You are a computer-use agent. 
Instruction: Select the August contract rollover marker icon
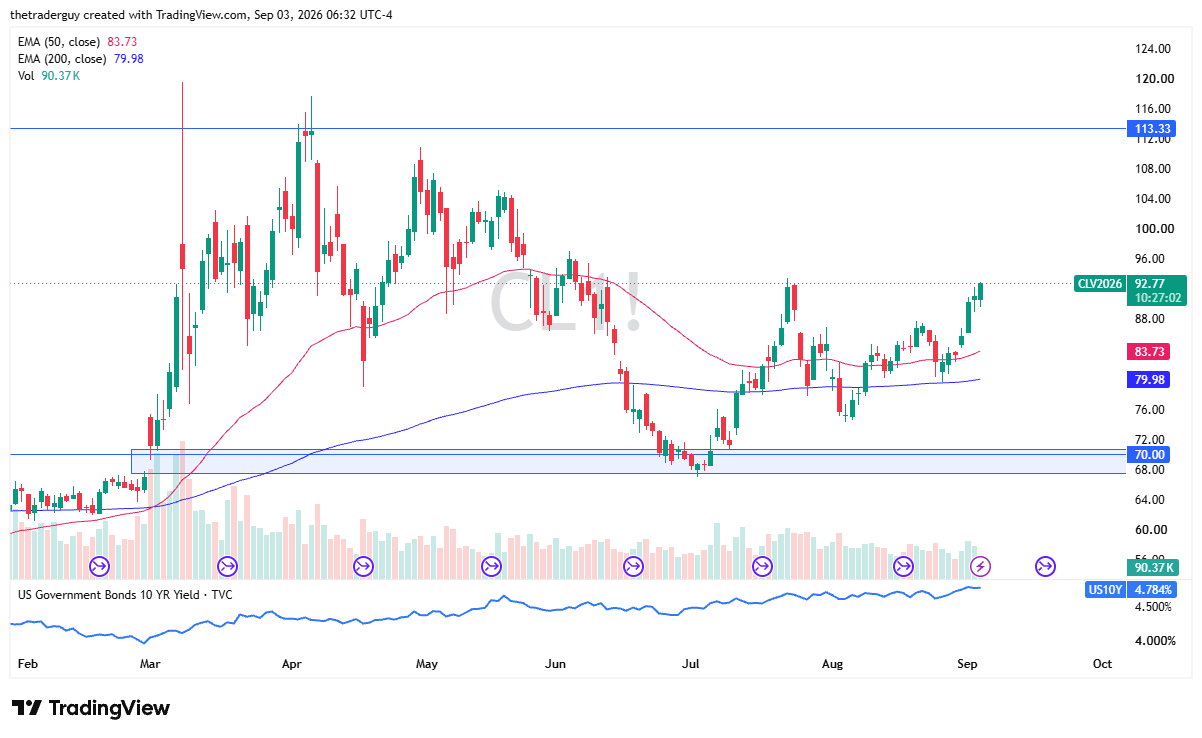click(903, 567)
